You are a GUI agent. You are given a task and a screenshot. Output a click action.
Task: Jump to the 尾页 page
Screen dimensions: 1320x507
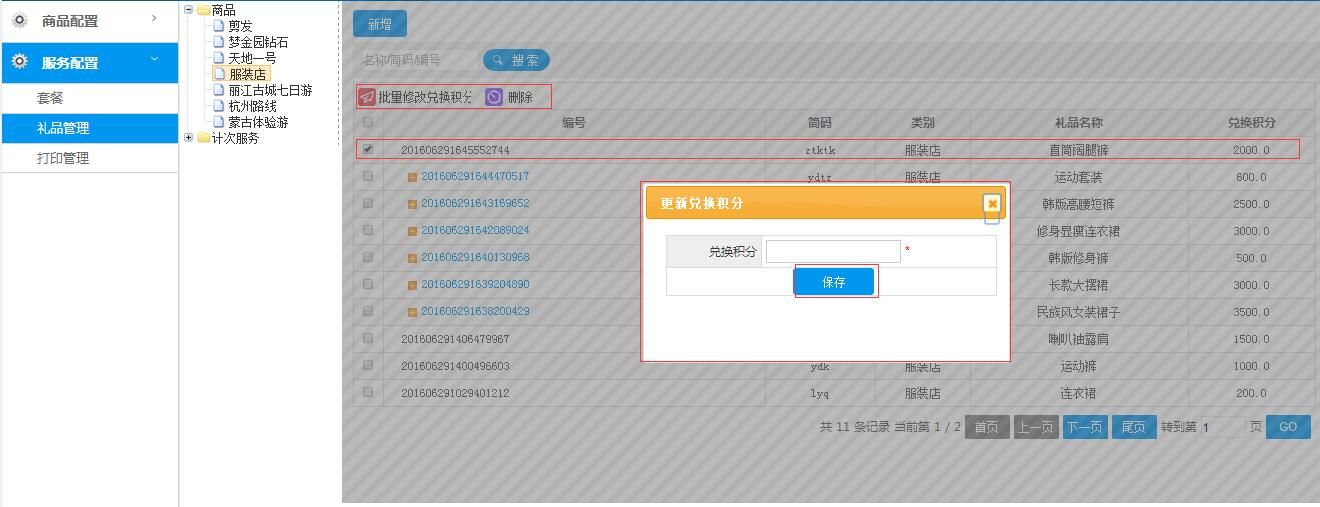point(1133,427)
